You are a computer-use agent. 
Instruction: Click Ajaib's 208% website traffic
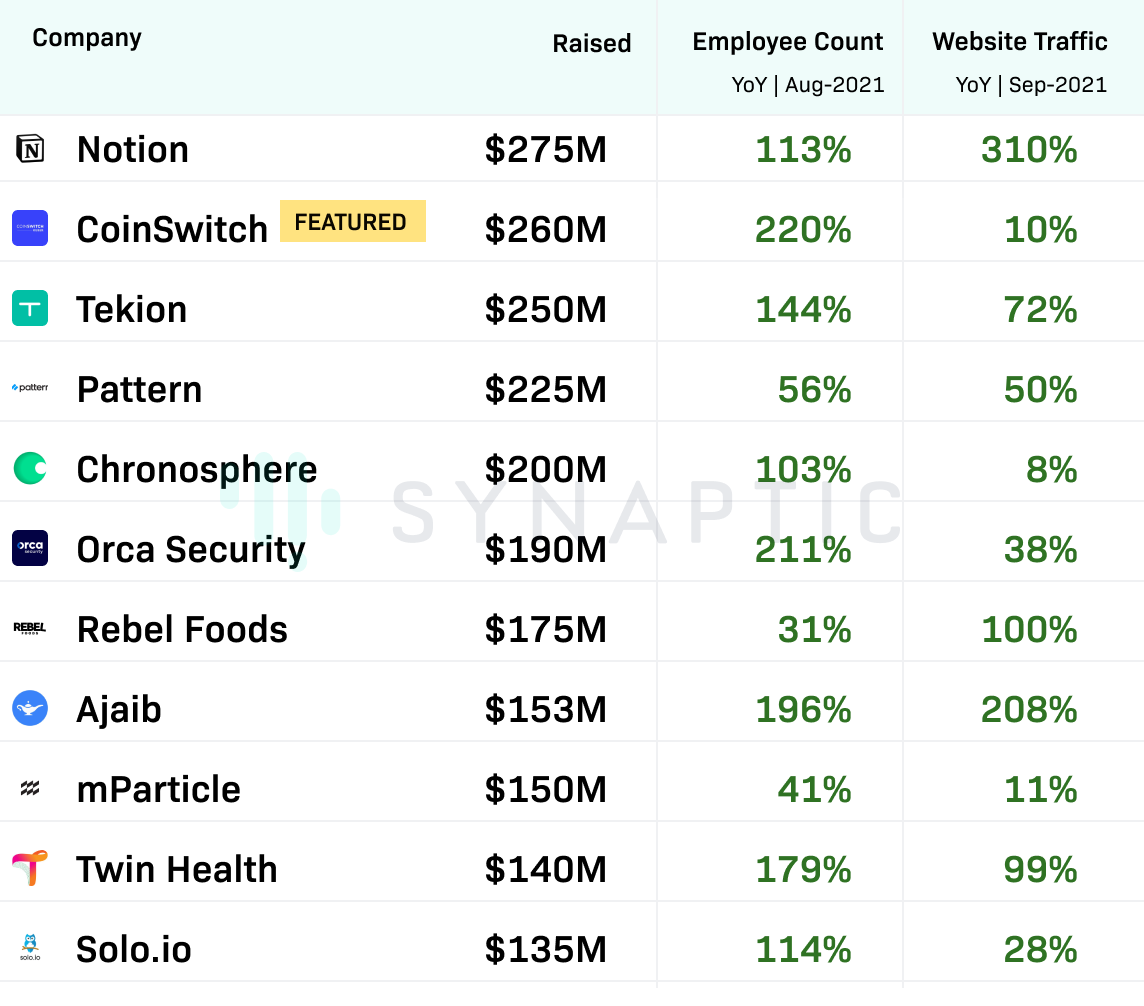(x=1029, y=710)
